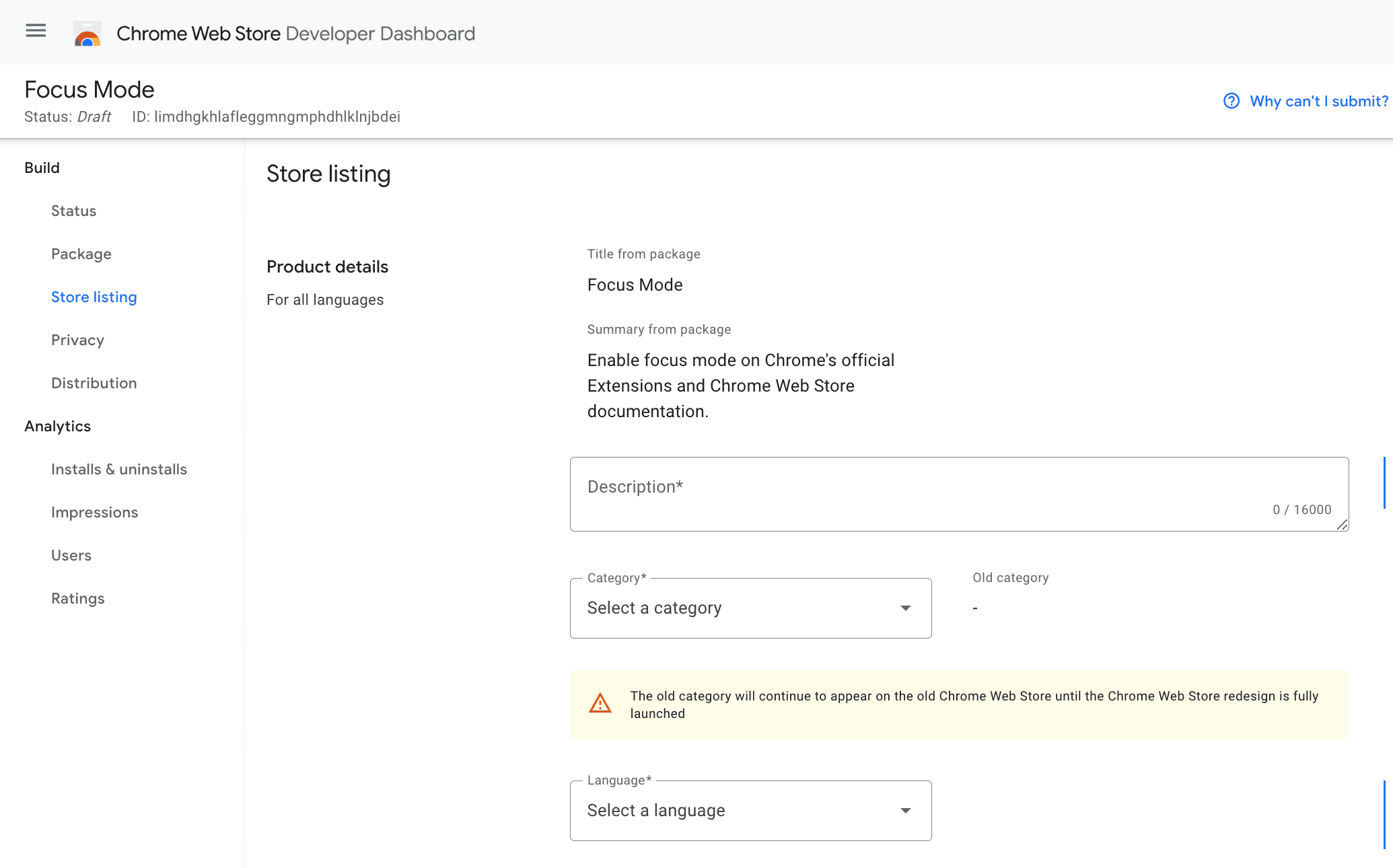Image resolution: width=1393 pixels, height=868 pixels.
Task: Open the Category dropdown
Action: tap(749, 608)
